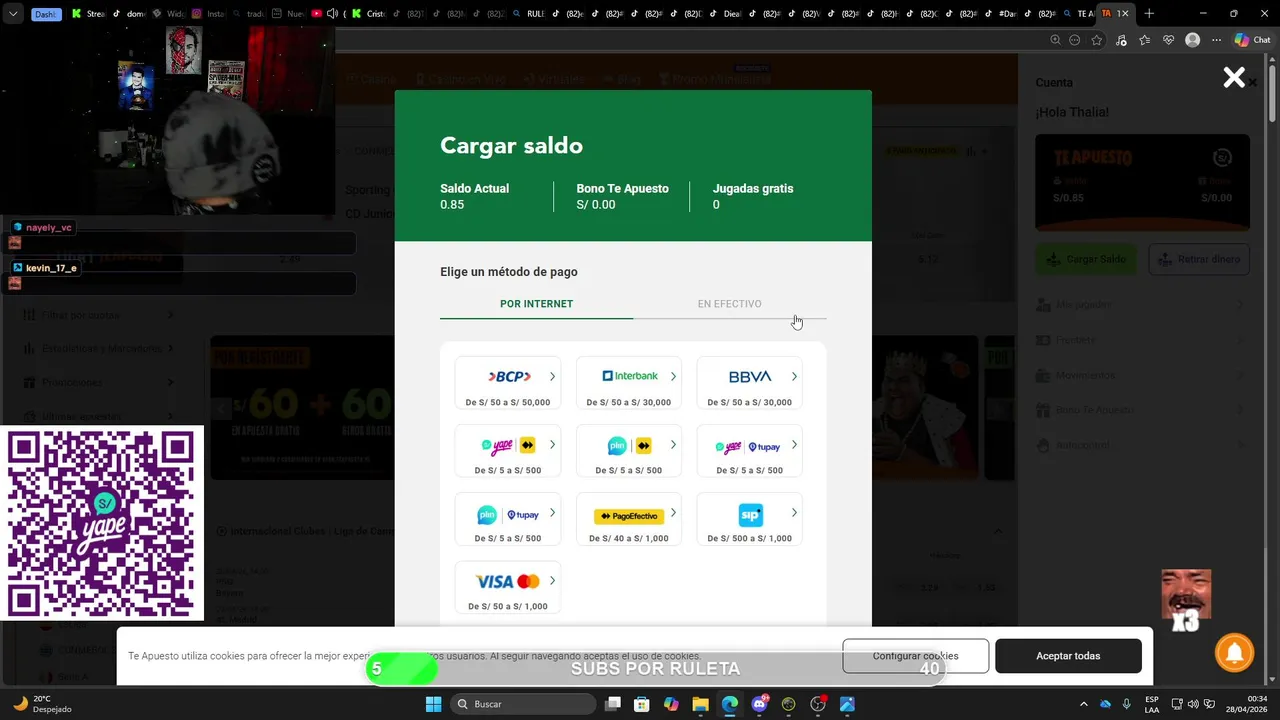Click Configurar cookies button
This screenshot has height=720, width=1280.
pyautogui.click(x=915, y=656)
